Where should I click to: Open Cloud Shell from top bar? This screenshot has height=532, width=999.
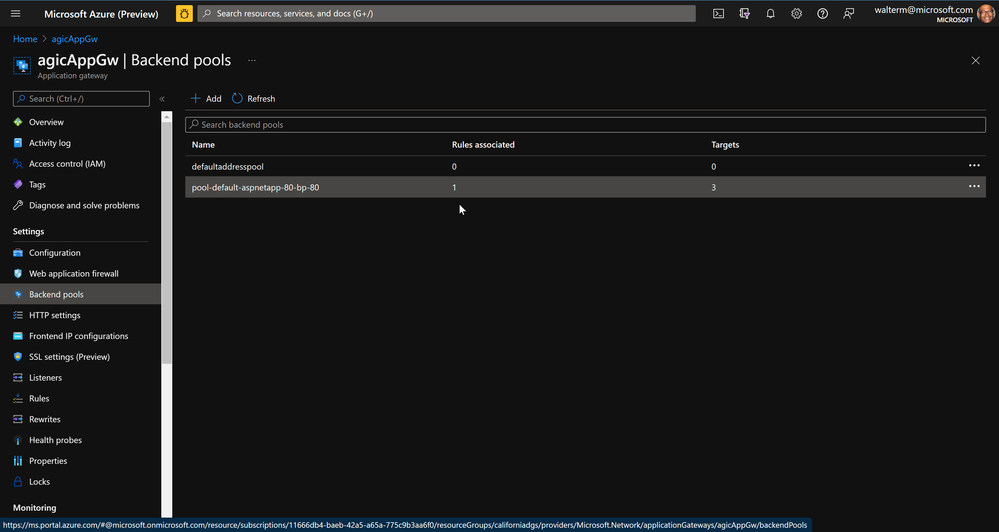[719, 13]
